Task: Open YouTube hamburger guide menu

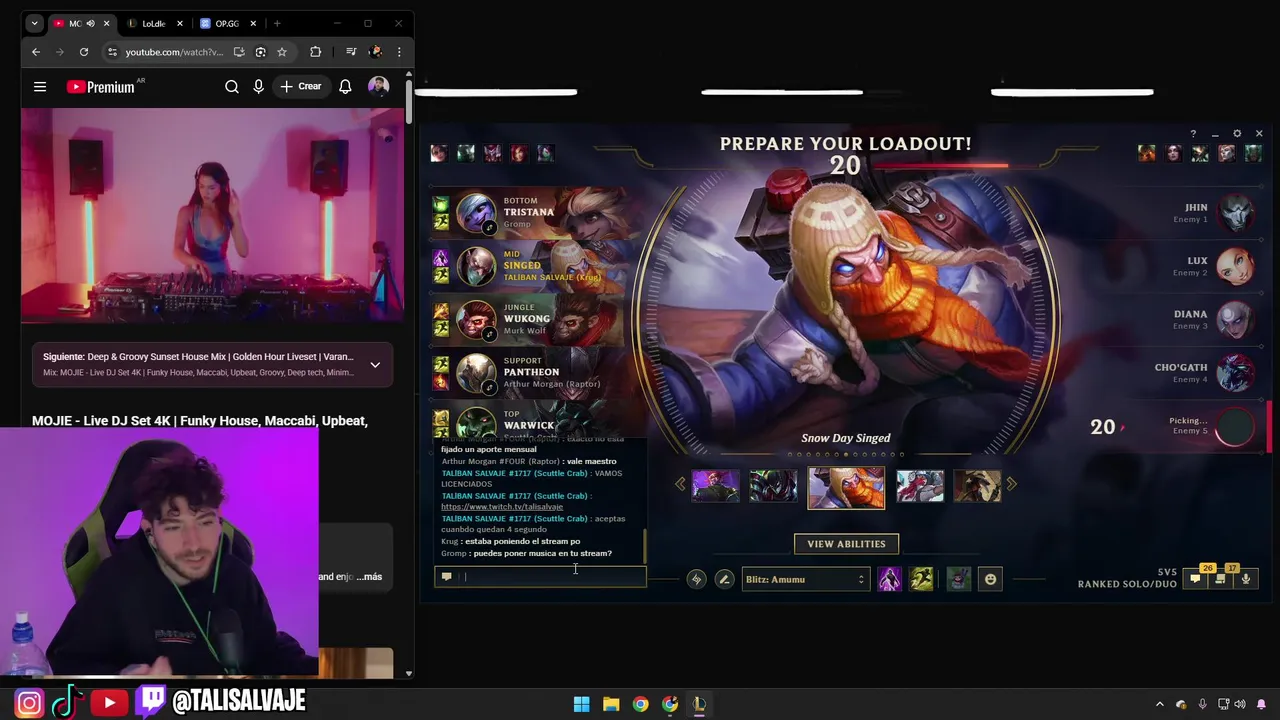Action: 40,87
